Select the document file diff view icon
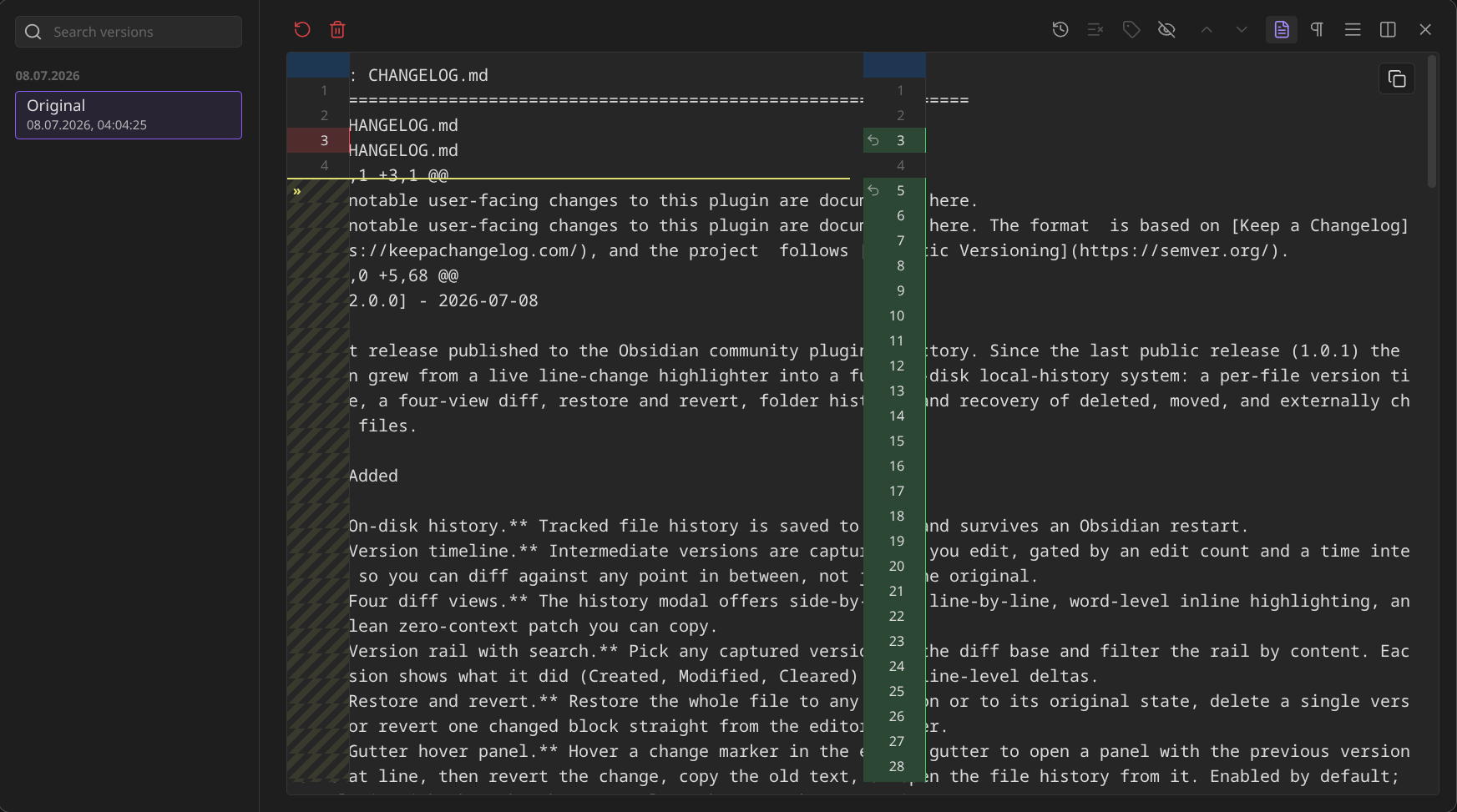The height and width of the screenshot is (812, 1457). 1282,30
